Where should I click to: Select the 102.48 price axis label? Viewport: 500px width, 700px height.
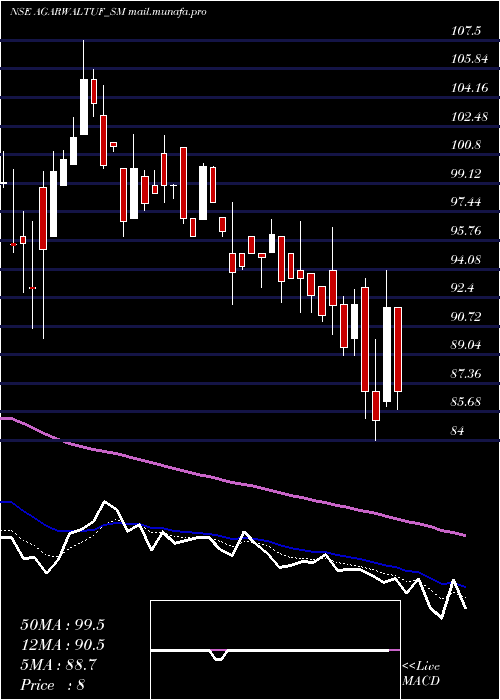coord(469,117)
